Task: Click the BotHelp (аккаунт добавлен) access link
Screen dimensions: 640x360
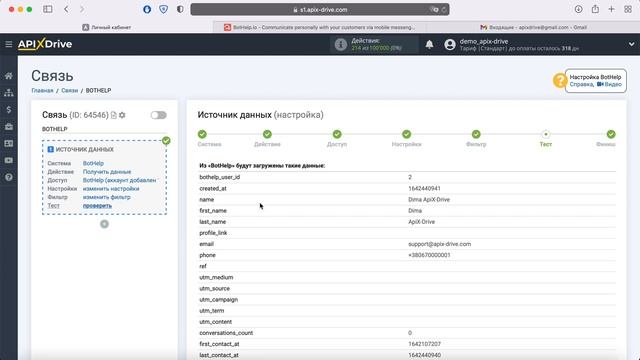Action: coord(119,180)
